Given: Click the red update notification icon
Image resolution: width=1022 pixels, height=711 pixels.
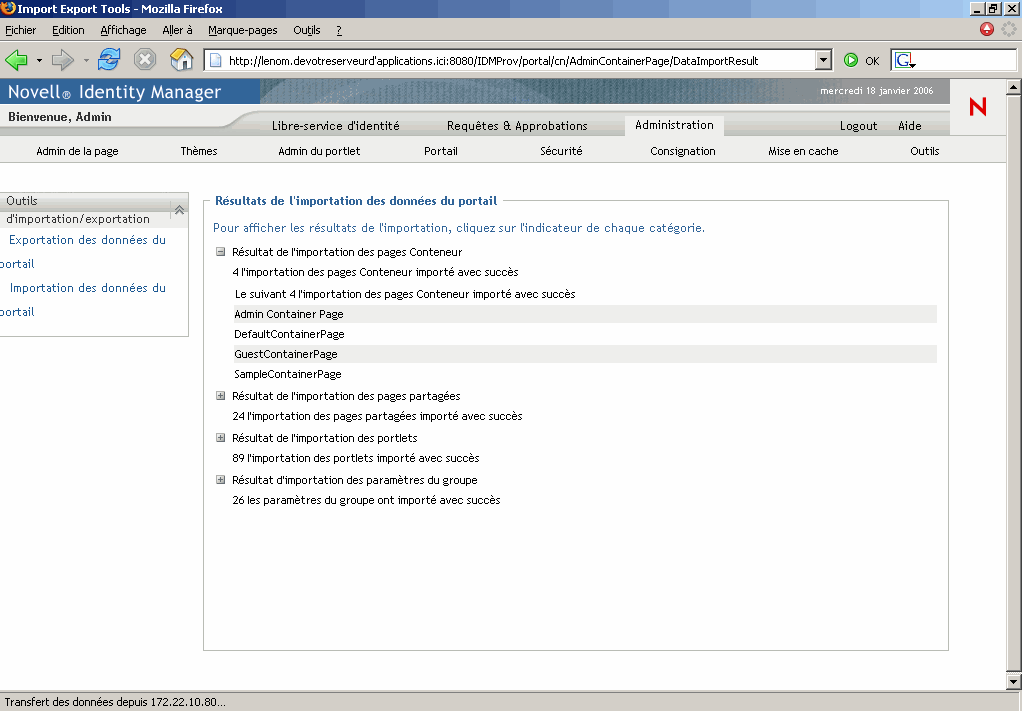Looking at the screenshot, I should 987,29.
